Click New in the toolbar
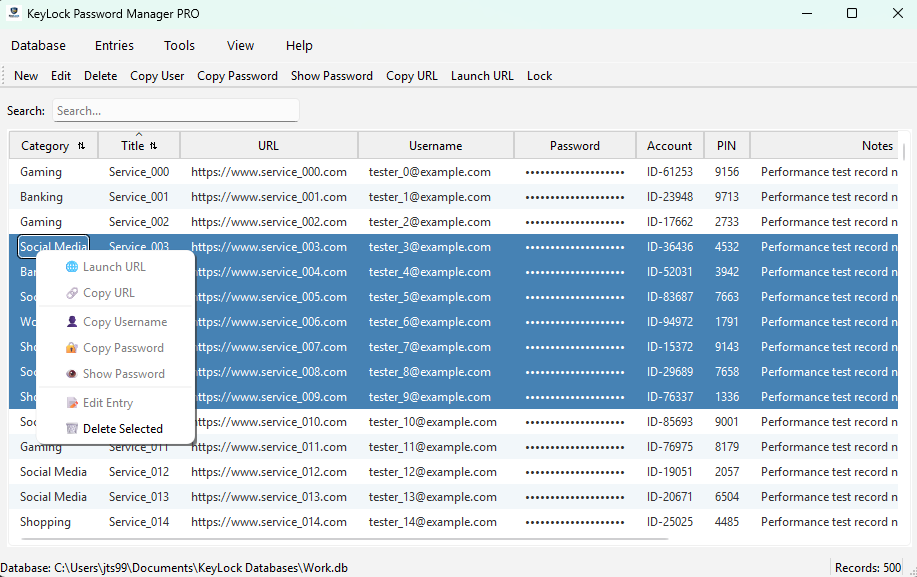Viewport: 917px width, 577px height. coord(26,76)
